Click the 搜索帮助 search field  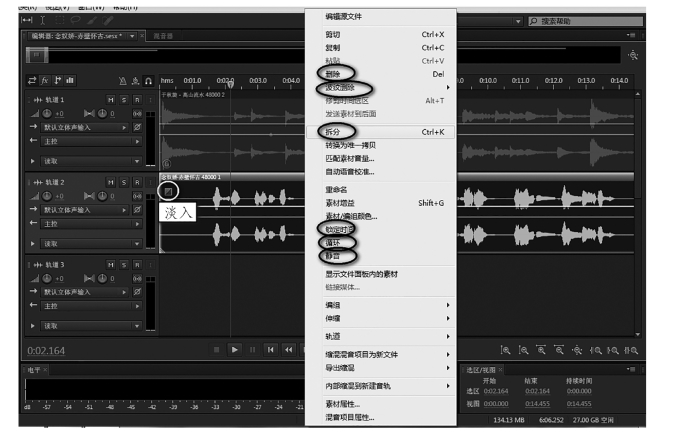tap(586, 21)
